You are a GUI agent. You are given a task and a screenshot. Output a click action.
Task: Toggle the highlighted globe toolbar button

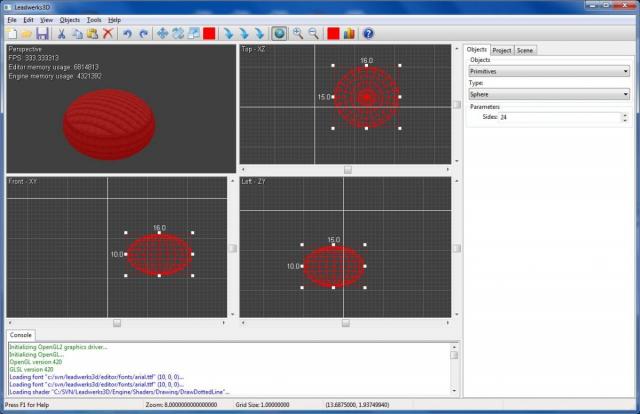pyautogui.click(x=279, y=33)
